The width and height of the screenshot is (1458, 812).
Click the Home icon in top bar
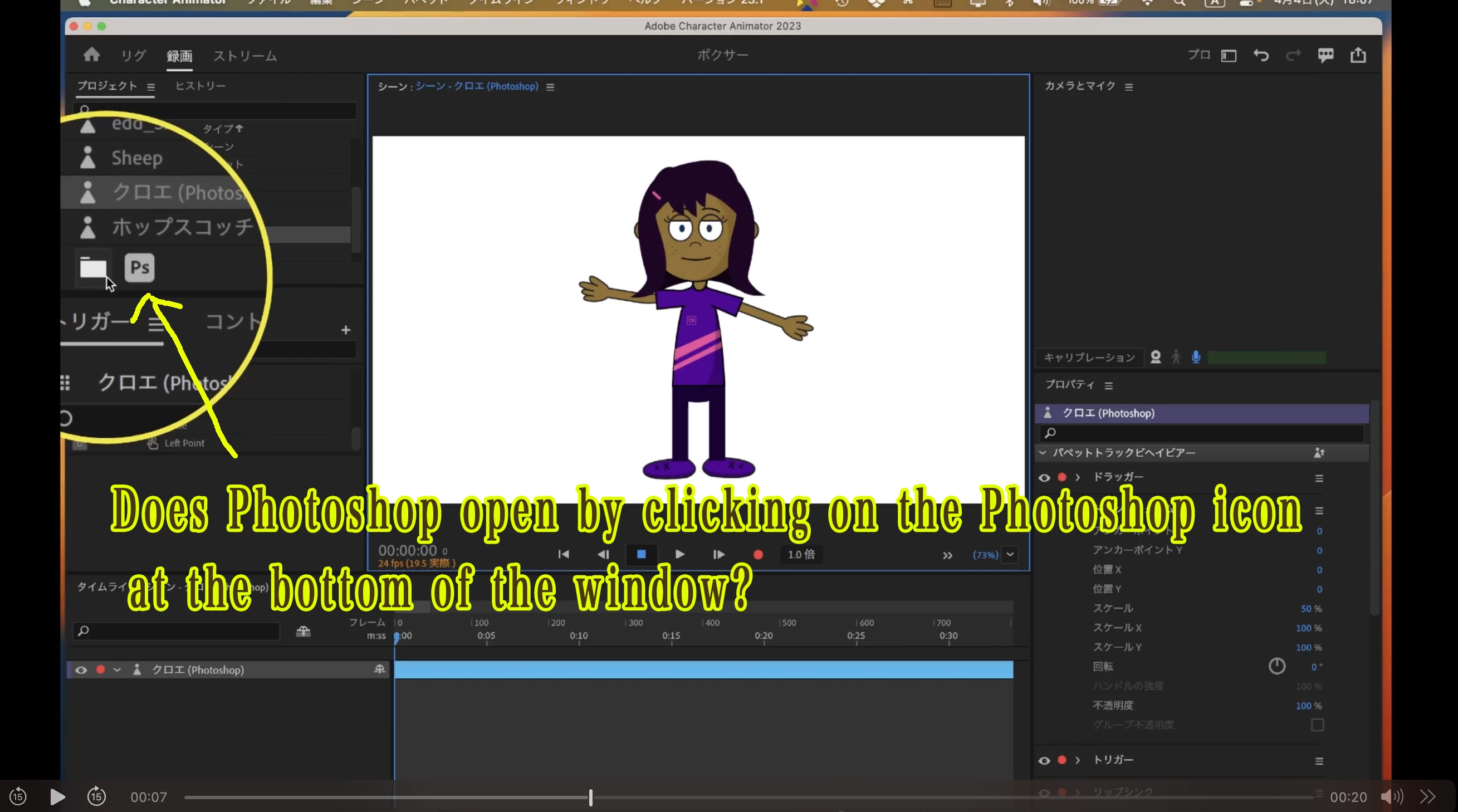(92, 55)
